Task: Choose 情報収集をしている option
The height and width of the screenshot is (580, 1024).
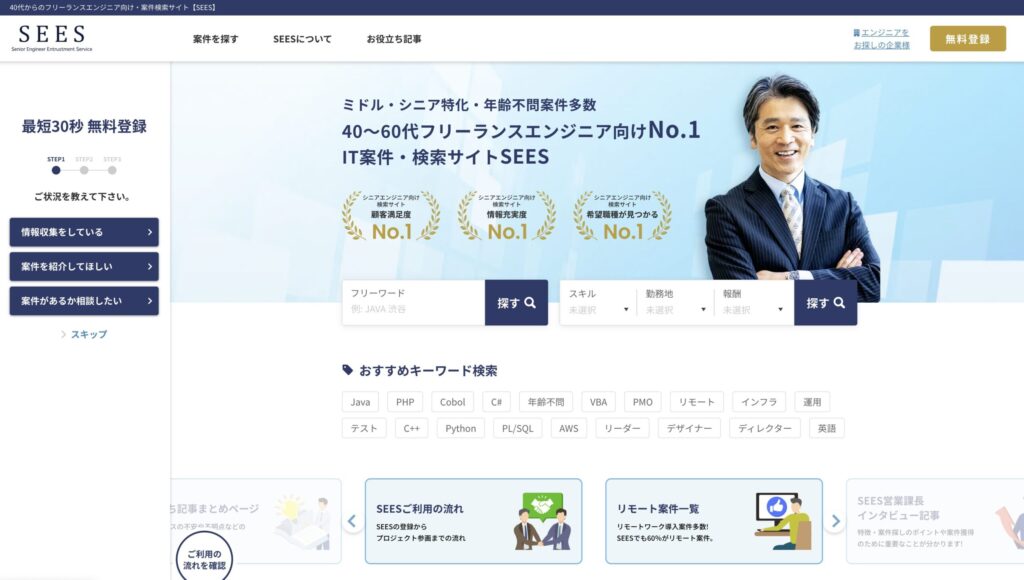Action: tap(84, 232)
